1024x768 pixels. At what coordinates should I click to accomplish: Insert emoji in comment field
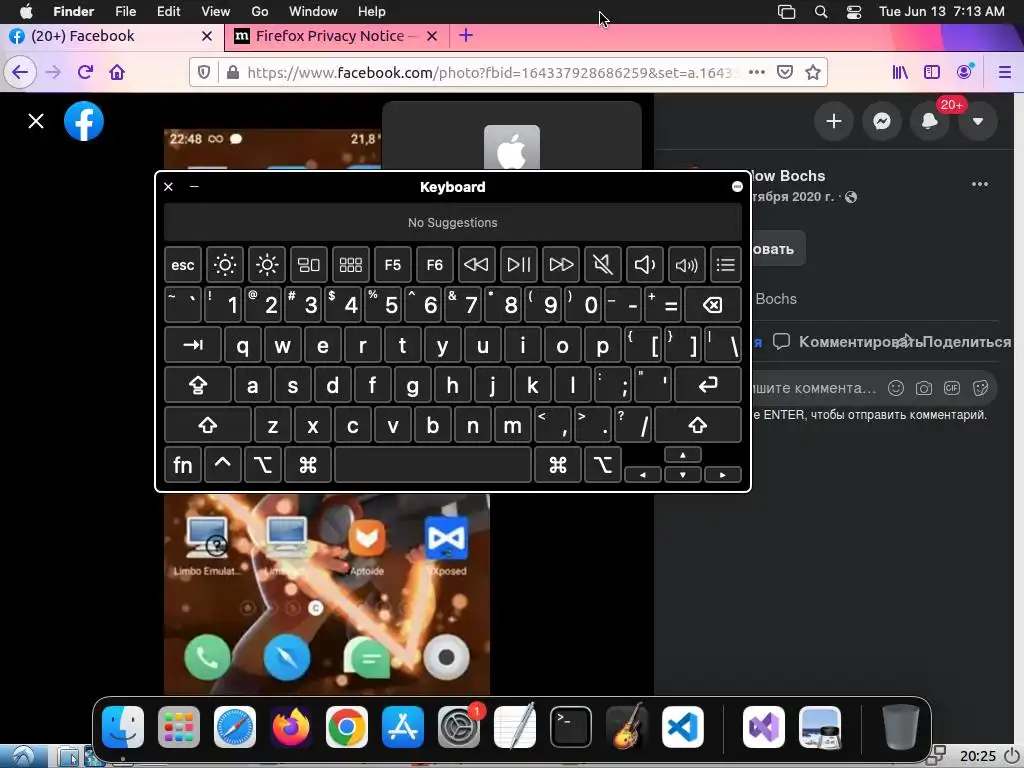(x=896, y=388)
